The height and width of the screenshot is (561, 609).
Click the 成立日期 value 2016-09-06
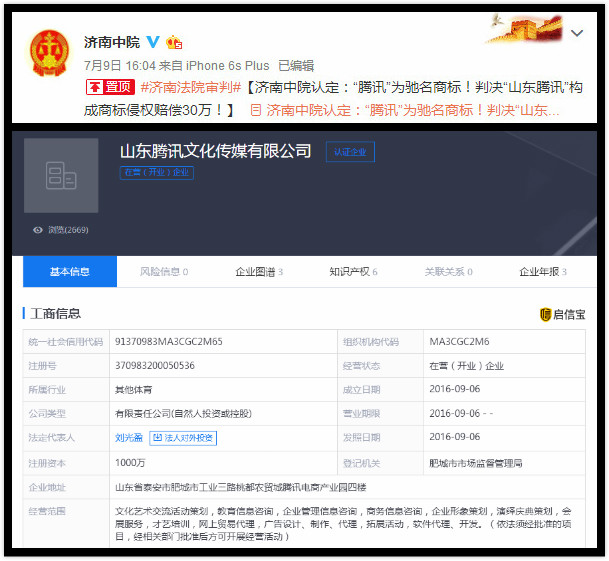point(454,389)
